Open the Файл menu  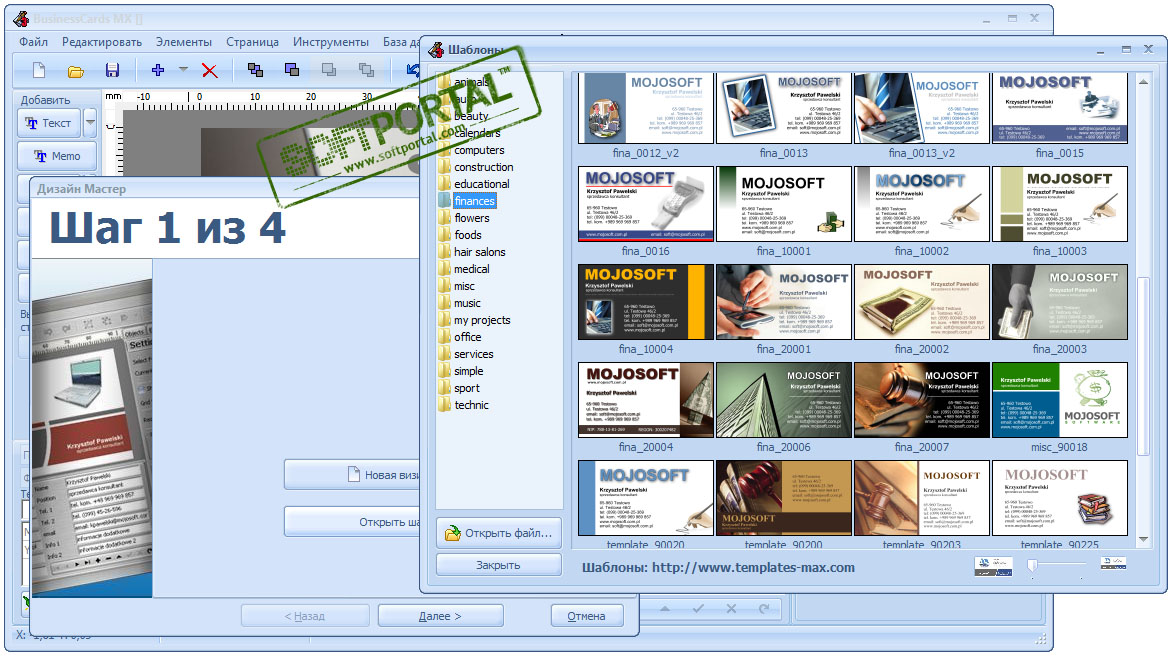point(34,42)
